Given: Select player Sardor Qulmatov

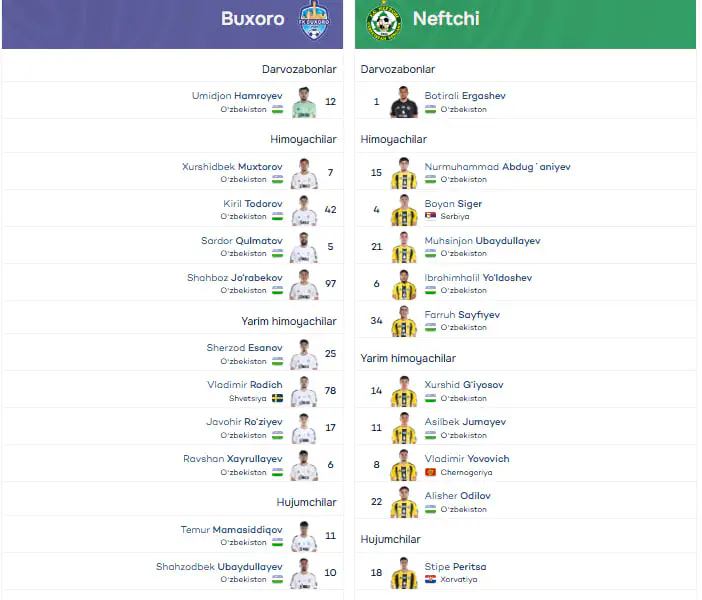Looking at the screenshot, I should [x=242, y=240].
